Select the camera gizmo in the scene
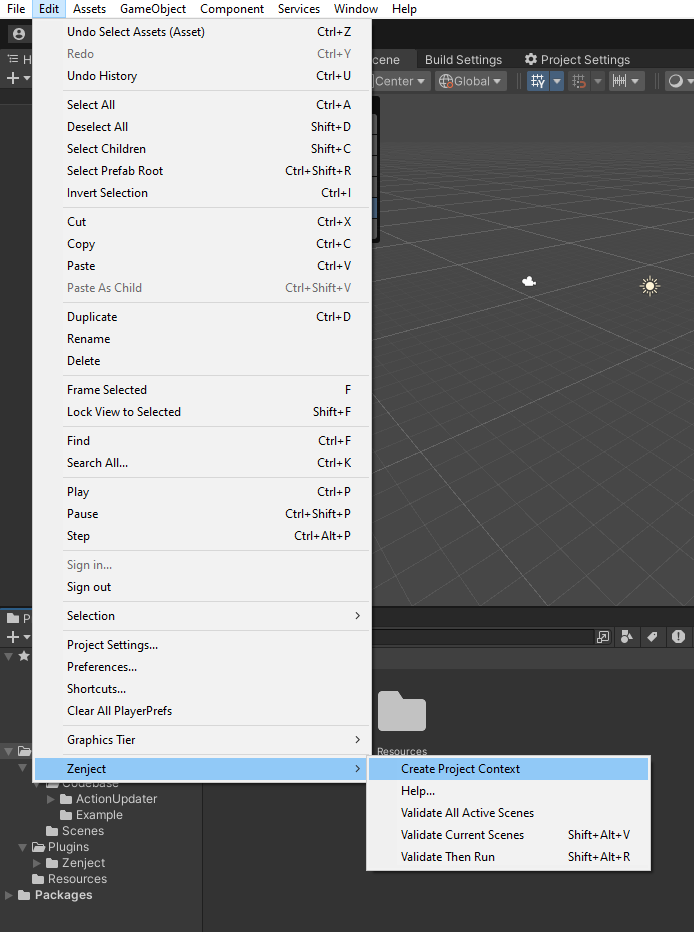 pyautogui.click(x=529, y=281)
